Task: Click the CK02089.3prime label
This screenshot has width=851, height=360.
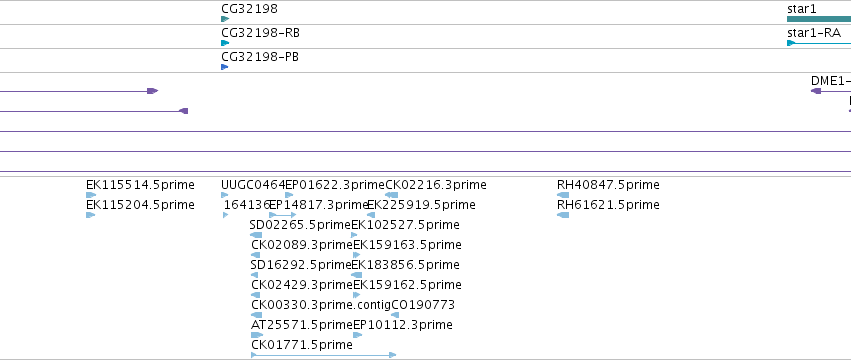Action: 302,245
